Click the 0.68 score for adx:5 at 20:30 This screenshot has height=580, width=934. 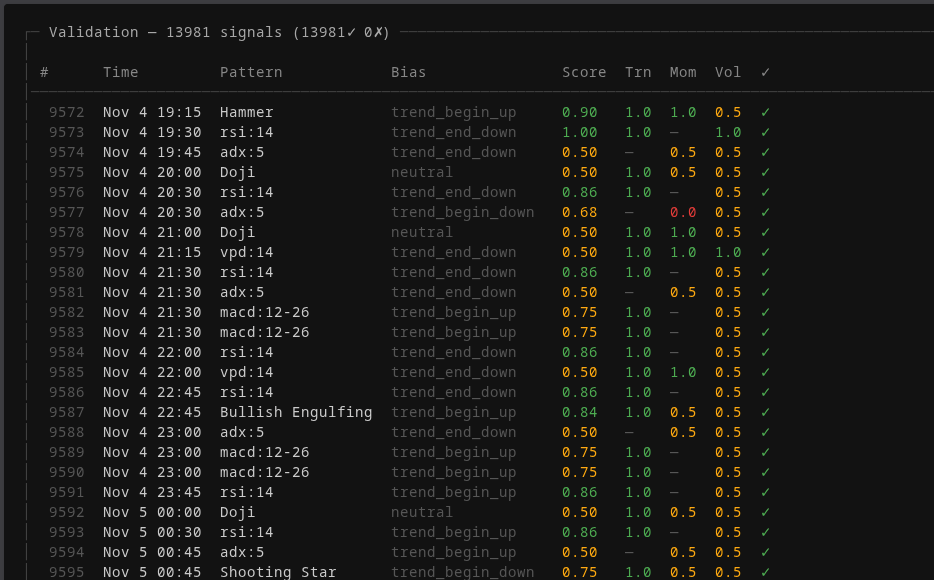[584, 212]
